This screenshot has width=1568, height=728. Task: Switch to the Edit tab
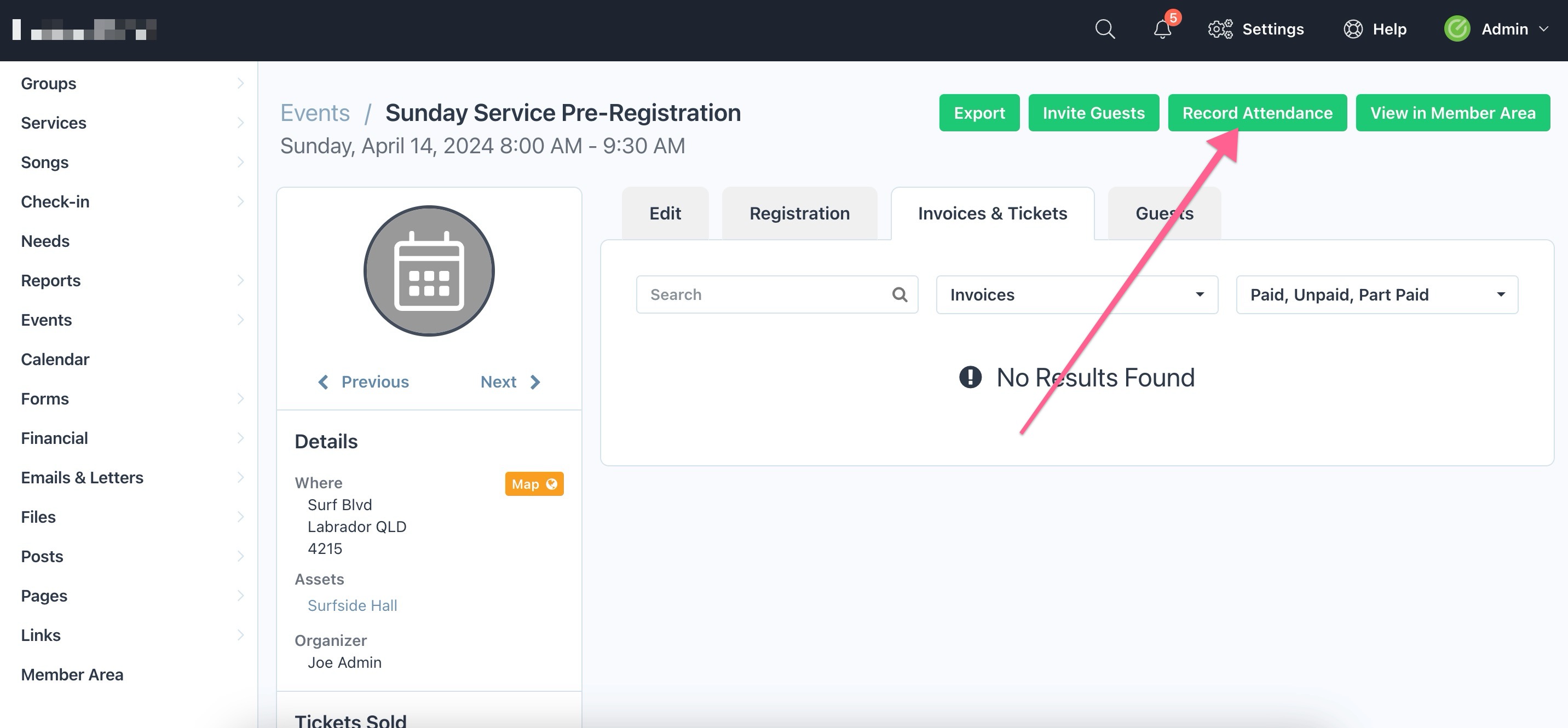point(665,213)
